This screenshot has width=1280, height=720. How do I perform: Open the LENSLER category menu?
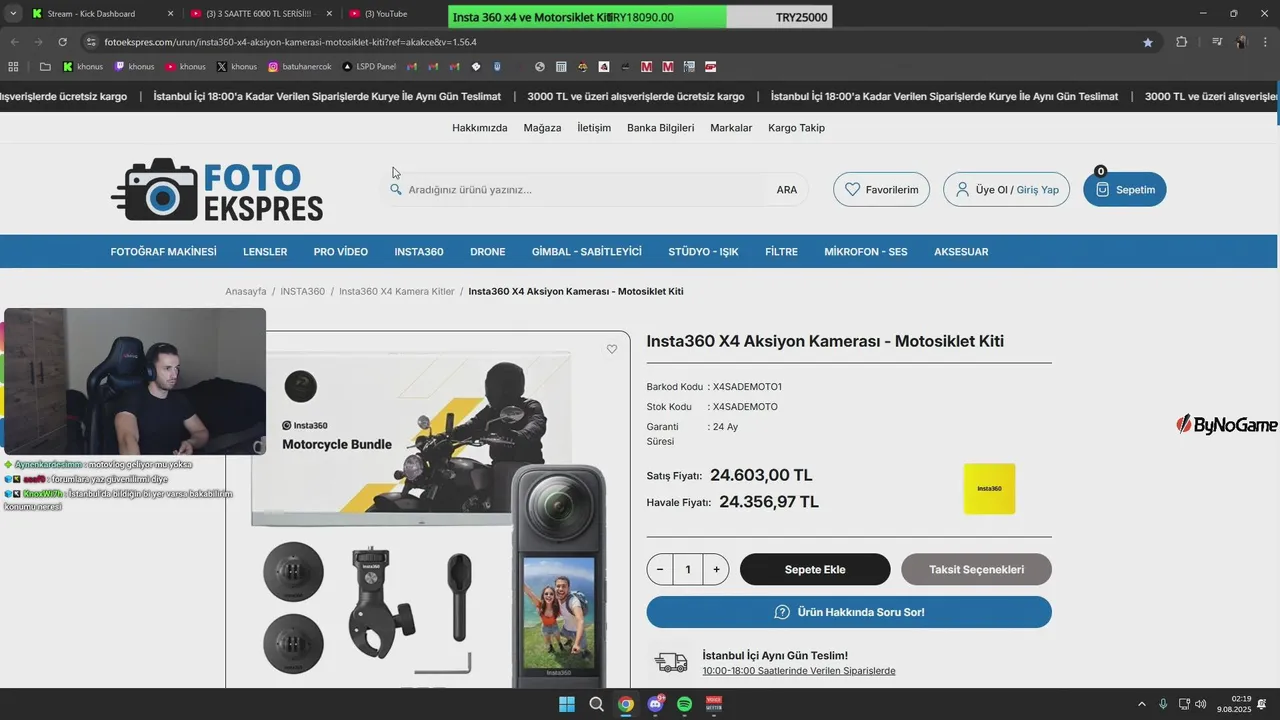[x=265, y=252]
